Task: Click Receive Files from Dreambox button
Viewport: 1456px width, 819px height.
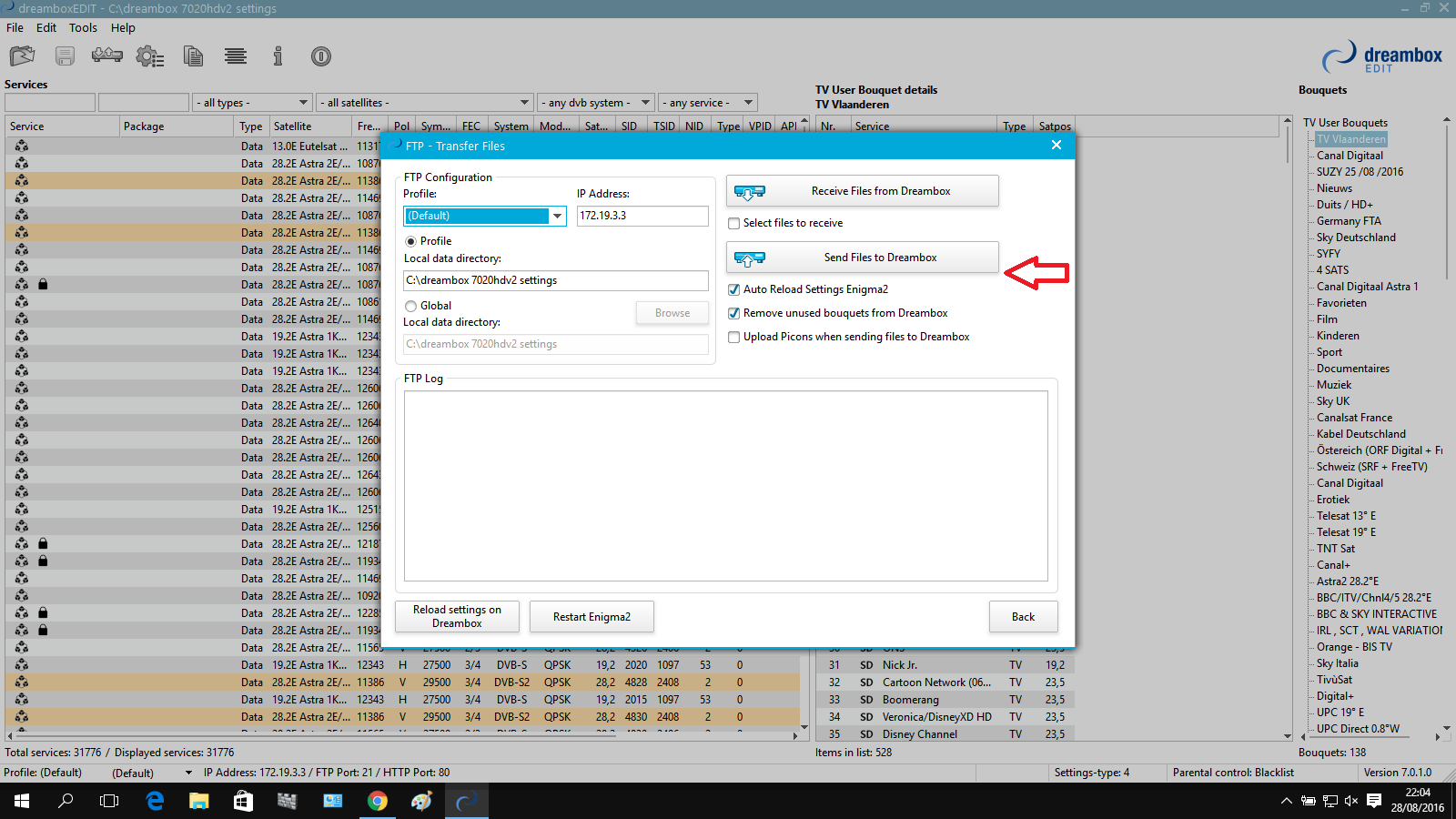Action: coord(862,191)
